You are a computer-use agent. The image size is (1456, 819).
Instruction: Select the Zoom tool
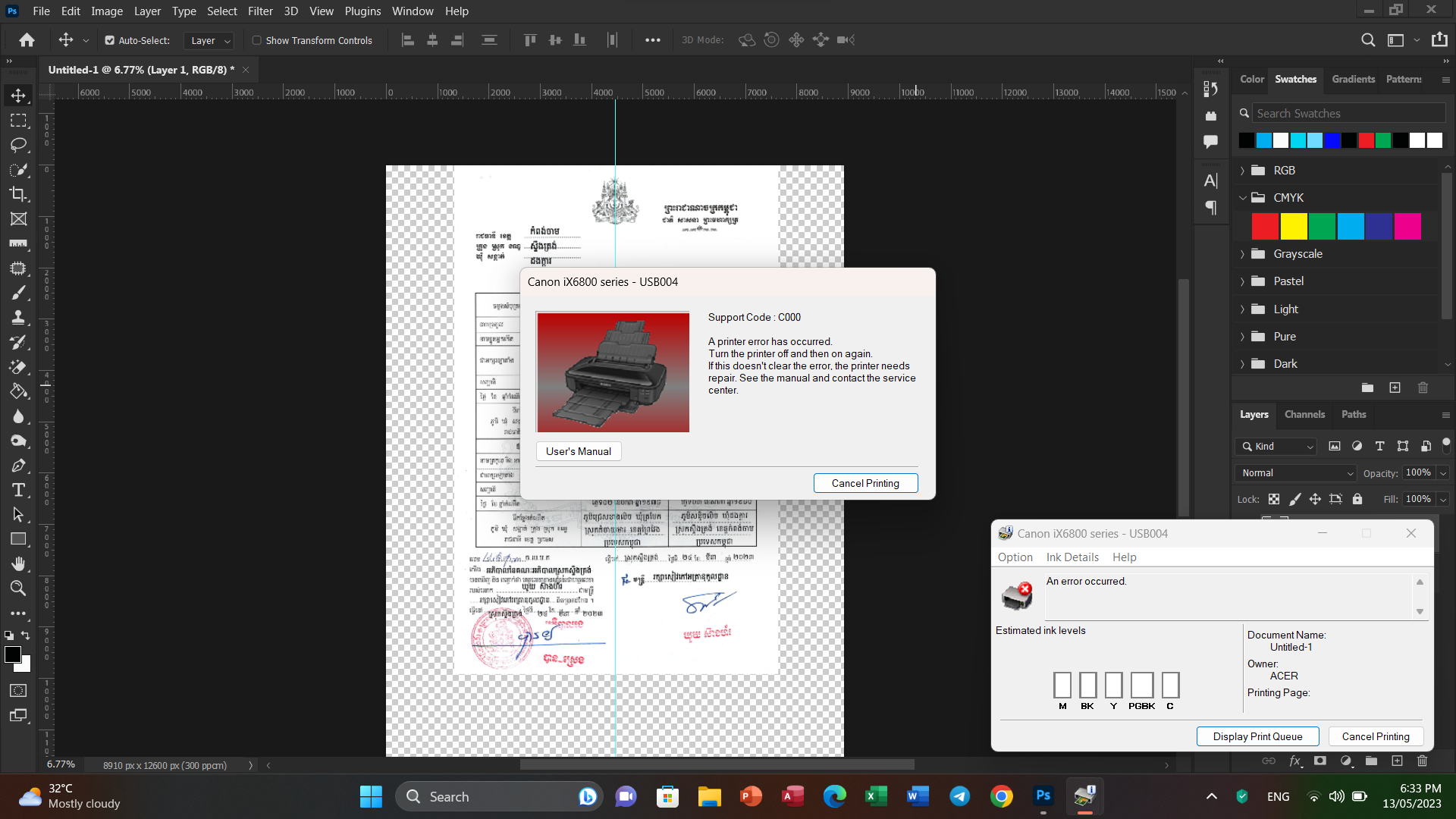[18, 588]
